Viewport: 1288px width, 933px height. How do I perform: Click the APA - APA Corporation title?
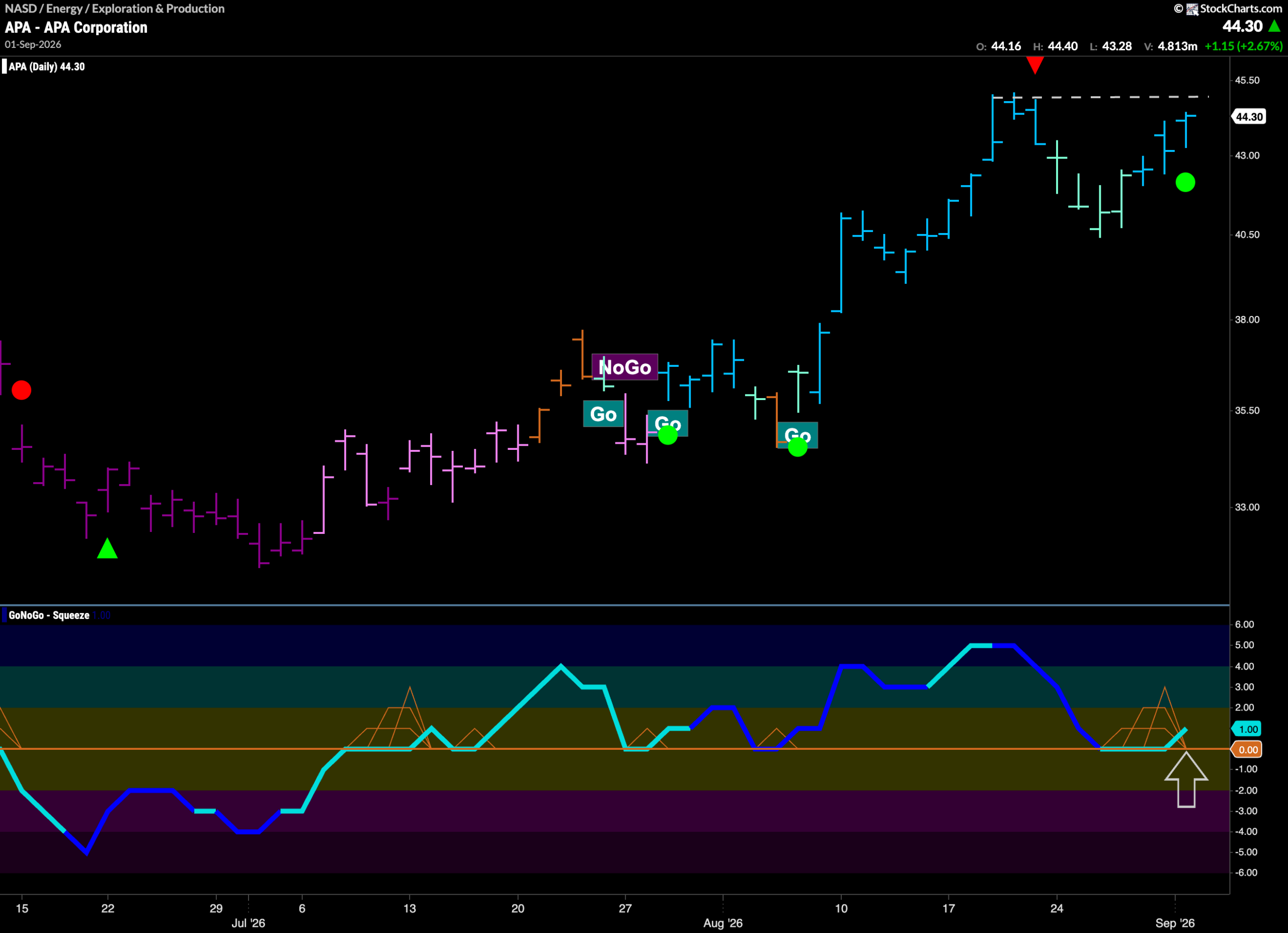tap(76, 27)
